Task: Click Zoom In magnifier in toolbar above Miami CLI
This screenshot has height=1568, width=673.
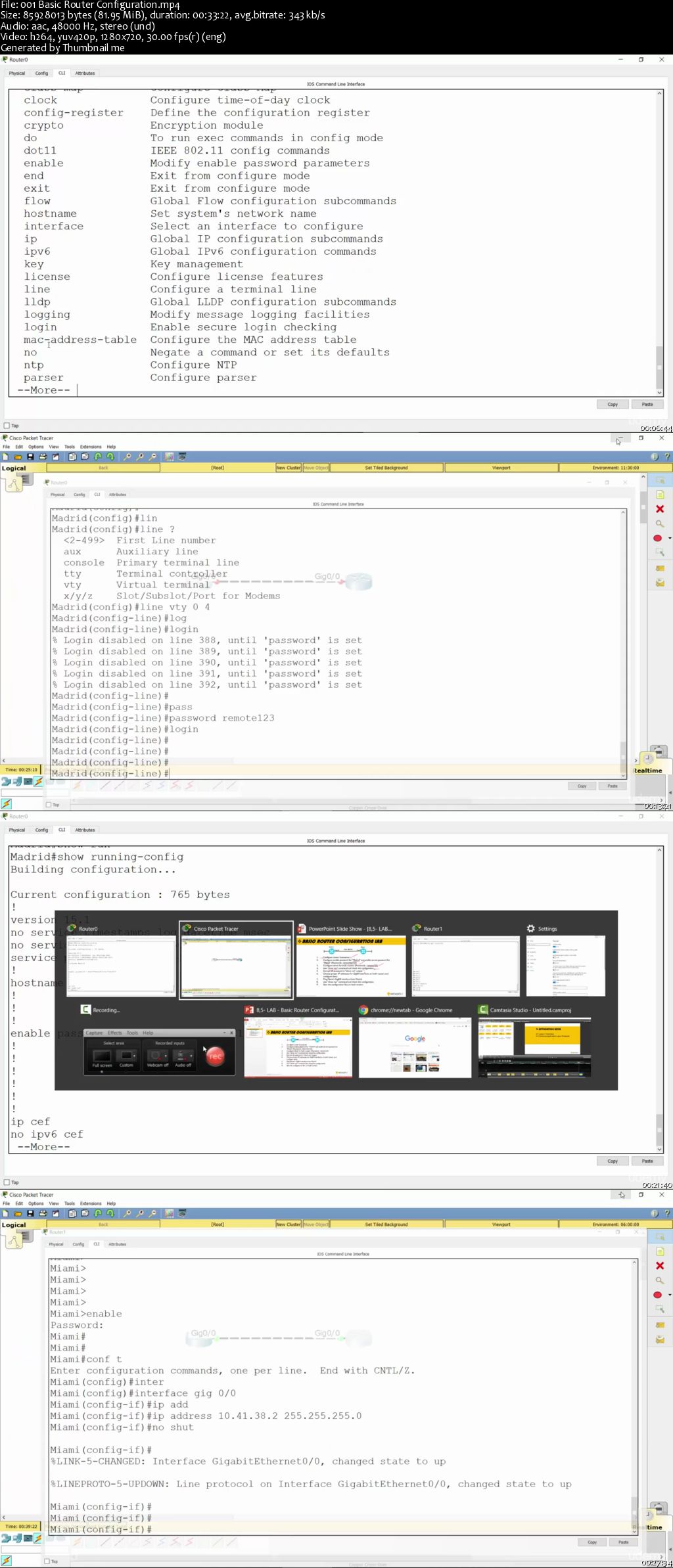Action: point(128,1213)
